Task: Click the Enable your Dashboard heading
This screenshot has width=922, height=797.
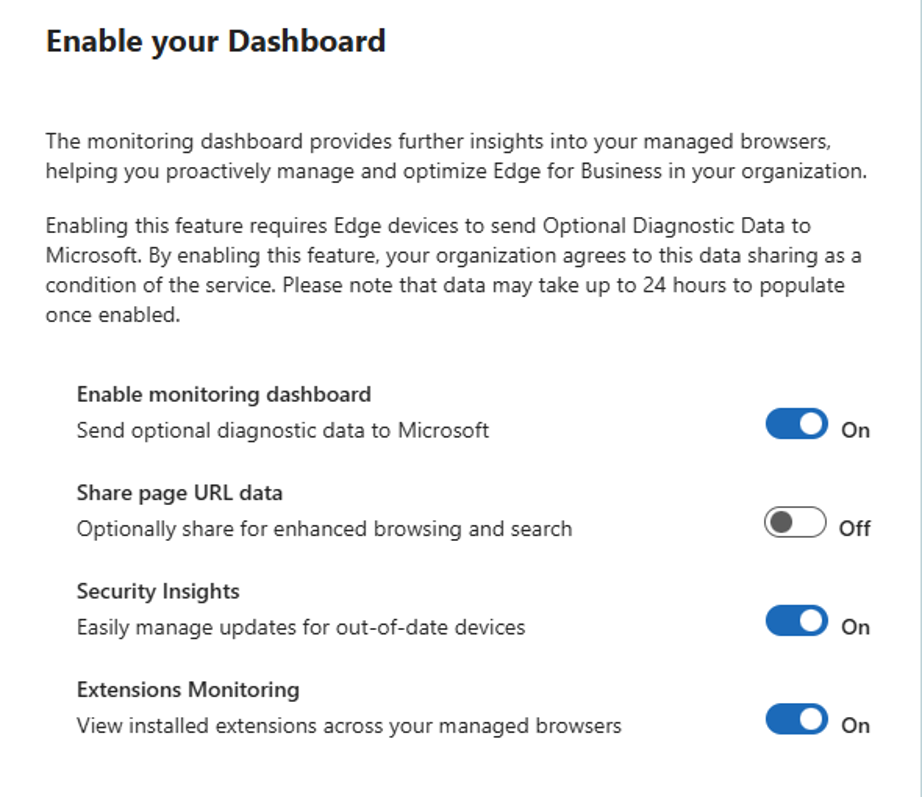Action: tap(216, 42)
